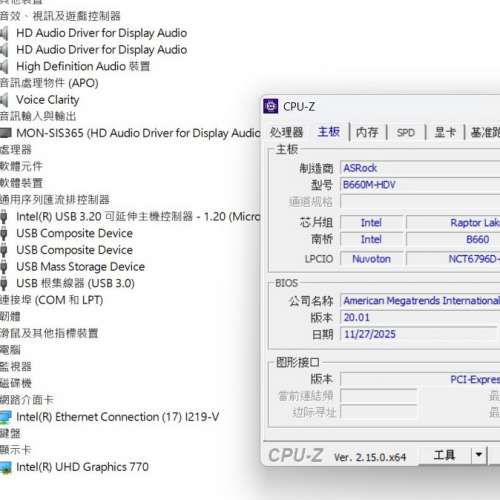The width and height of the screenshot is (500, 500).
Task: Expand the 軟體裝置 category
Action: pos(21,183)
